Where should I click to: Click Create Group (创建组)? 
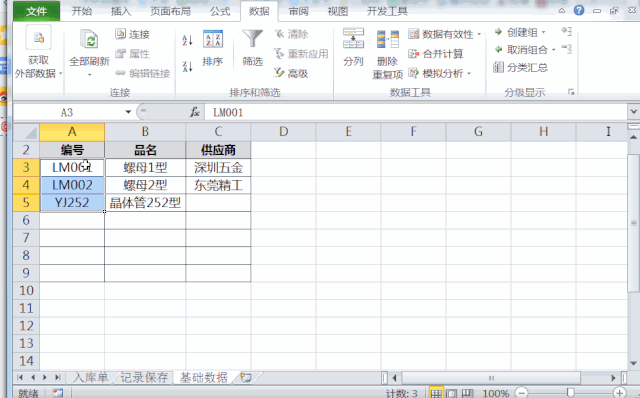click(516, 32)
